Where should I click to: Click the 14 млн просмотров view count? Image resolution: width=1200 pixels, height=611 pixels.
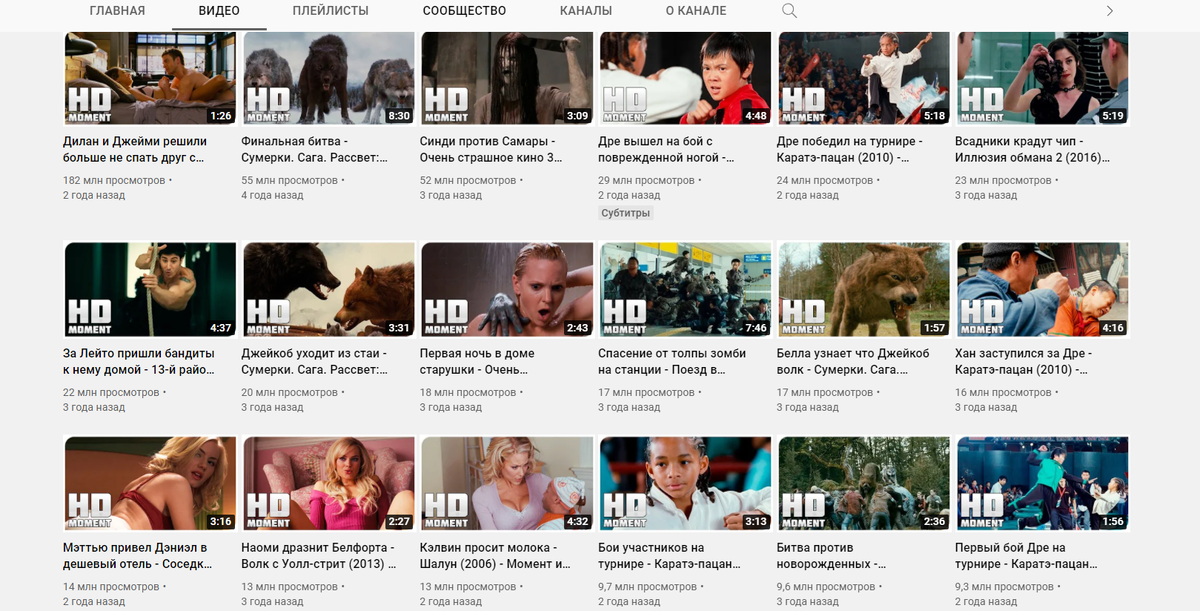(111, 586)
